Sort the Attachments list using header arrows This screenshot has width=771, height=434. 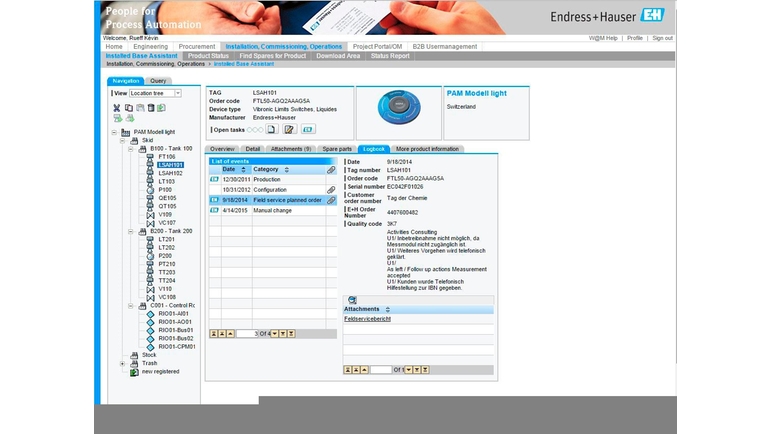pos(387,310)
